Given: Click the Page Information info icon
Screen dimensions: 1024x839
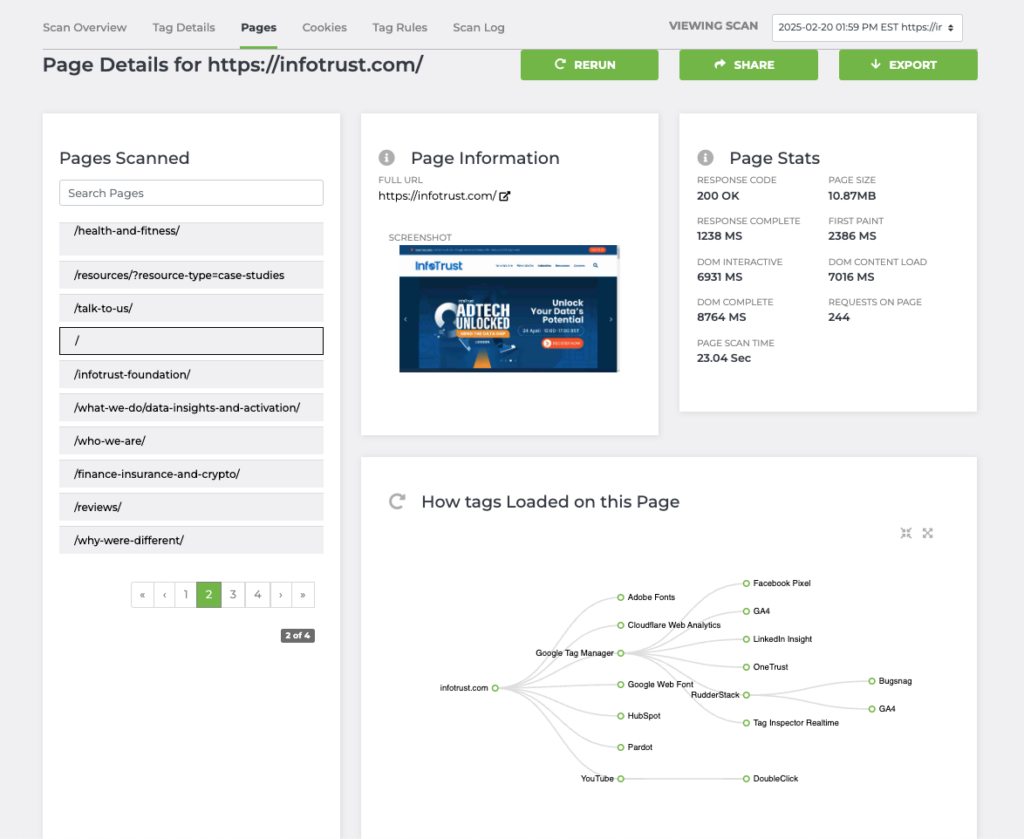Looking at the screenshot, I should pos(387,158).
